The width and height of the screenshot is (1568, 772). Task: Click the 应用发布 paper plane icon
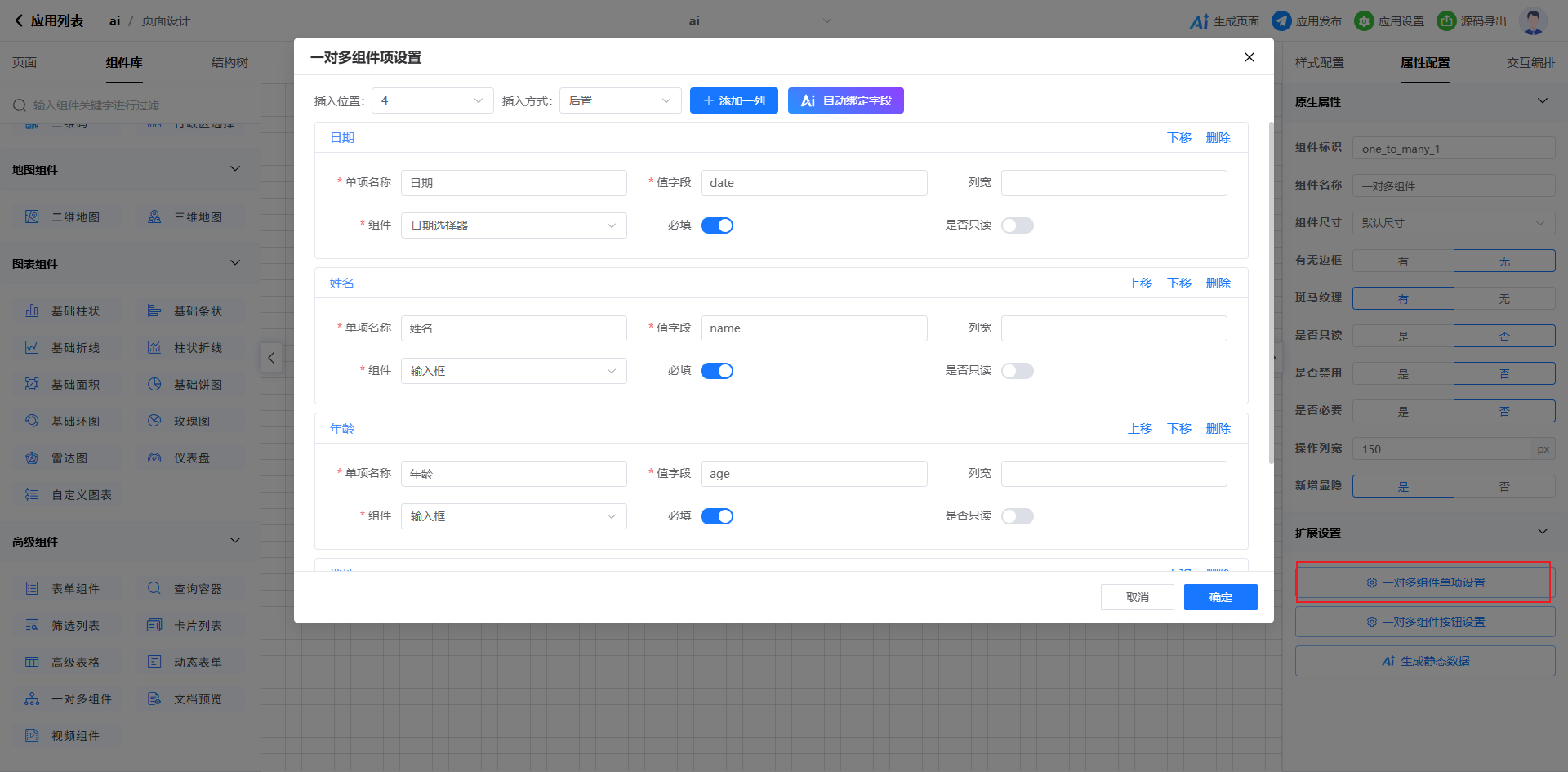pyautogui.click(x=1282, y=21)
